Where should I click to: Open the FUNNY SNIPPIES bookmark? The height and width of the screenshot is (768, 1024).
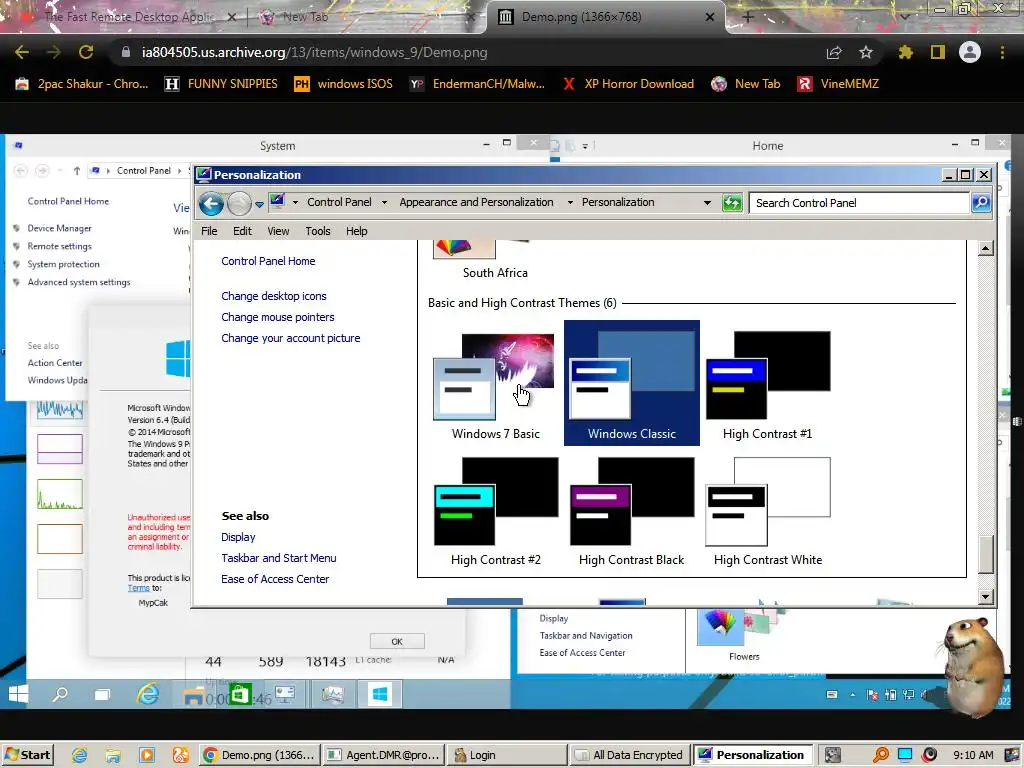tap(221, 84)
